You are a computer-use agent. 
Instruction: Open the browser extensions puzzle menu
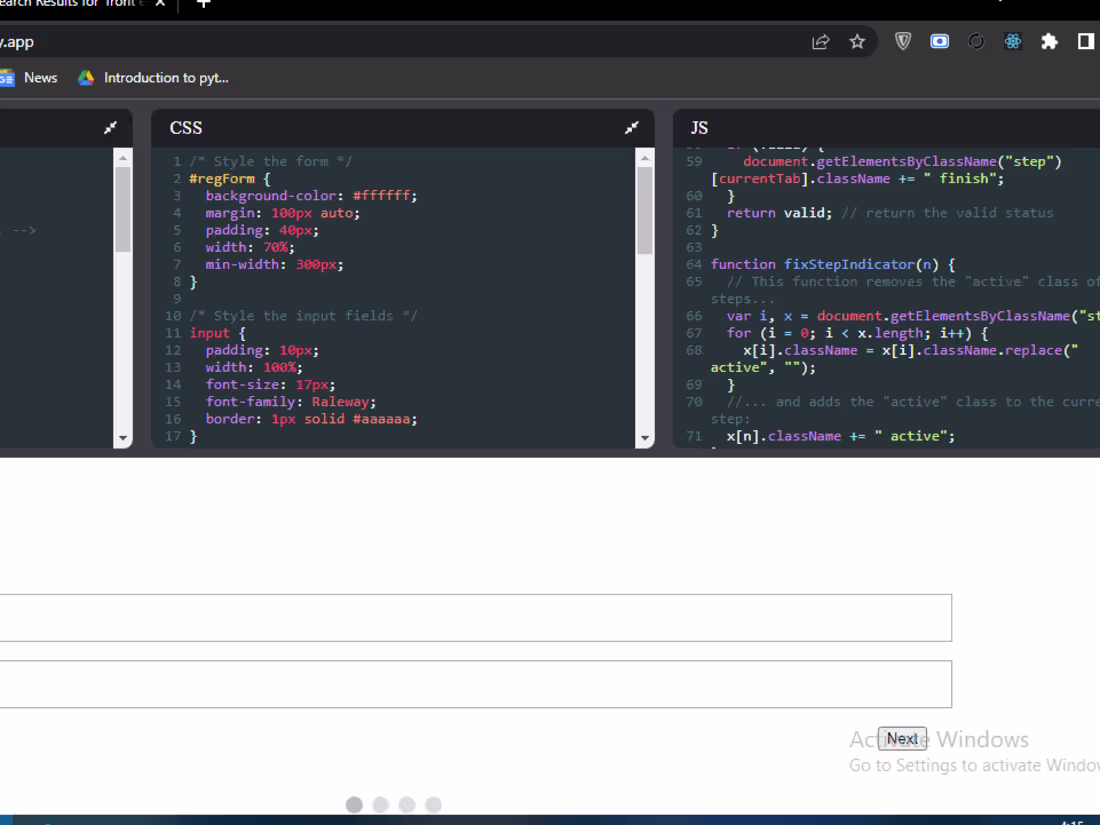(x=1049, y=41)
